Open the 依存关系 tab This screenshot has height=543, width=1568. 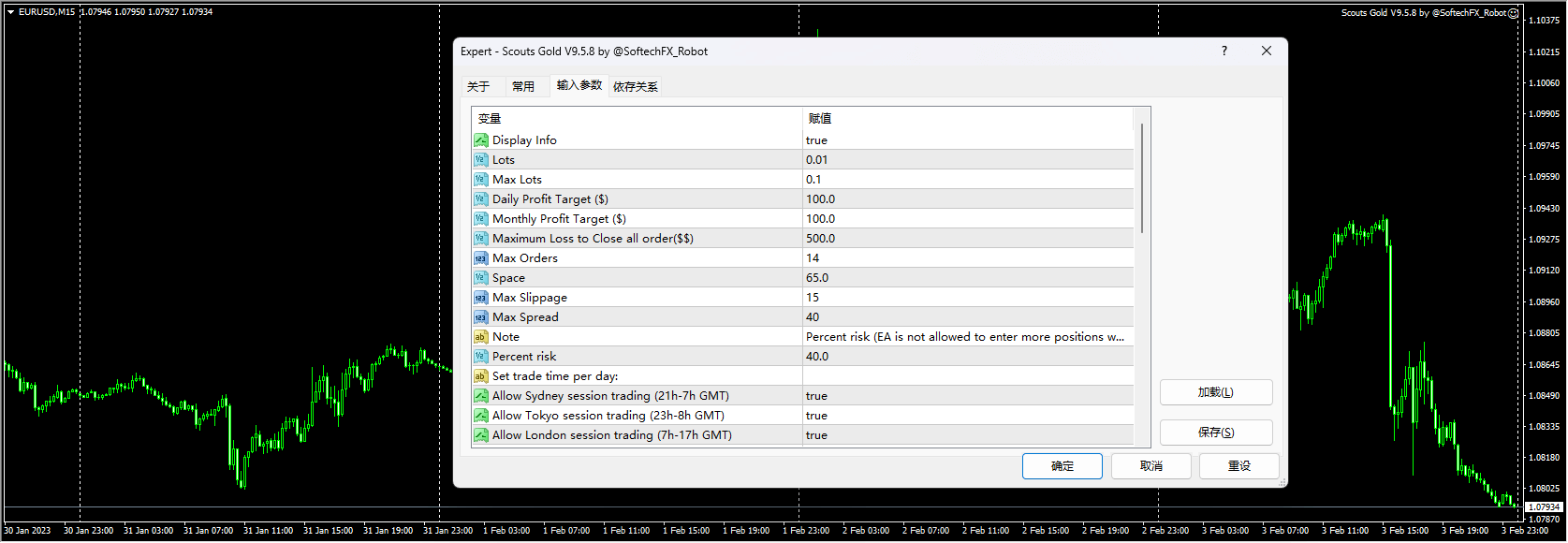click(636, 87)
